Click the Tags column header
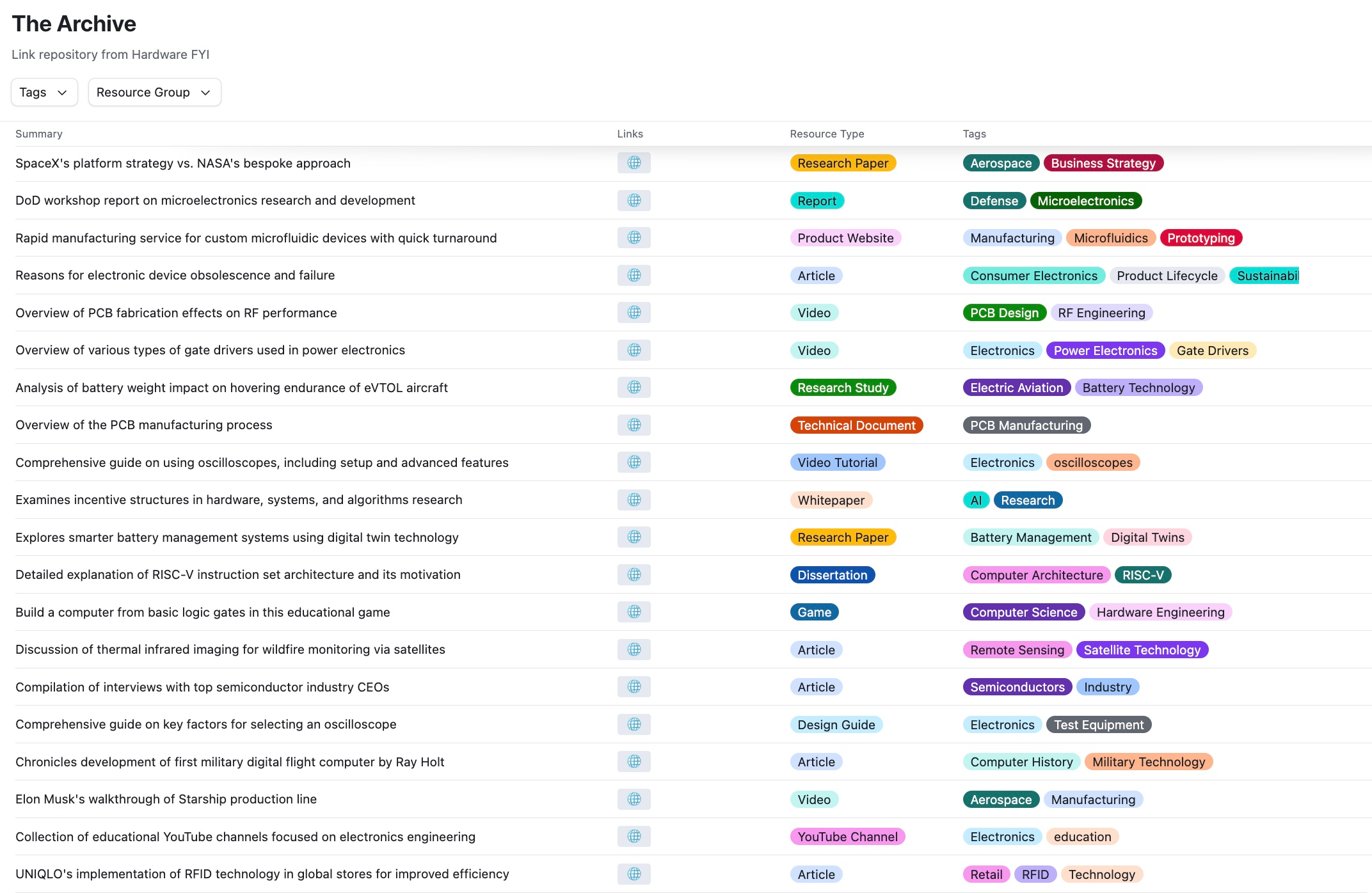Viewport: 1372px width, 893px height. [x=974, y=134]
